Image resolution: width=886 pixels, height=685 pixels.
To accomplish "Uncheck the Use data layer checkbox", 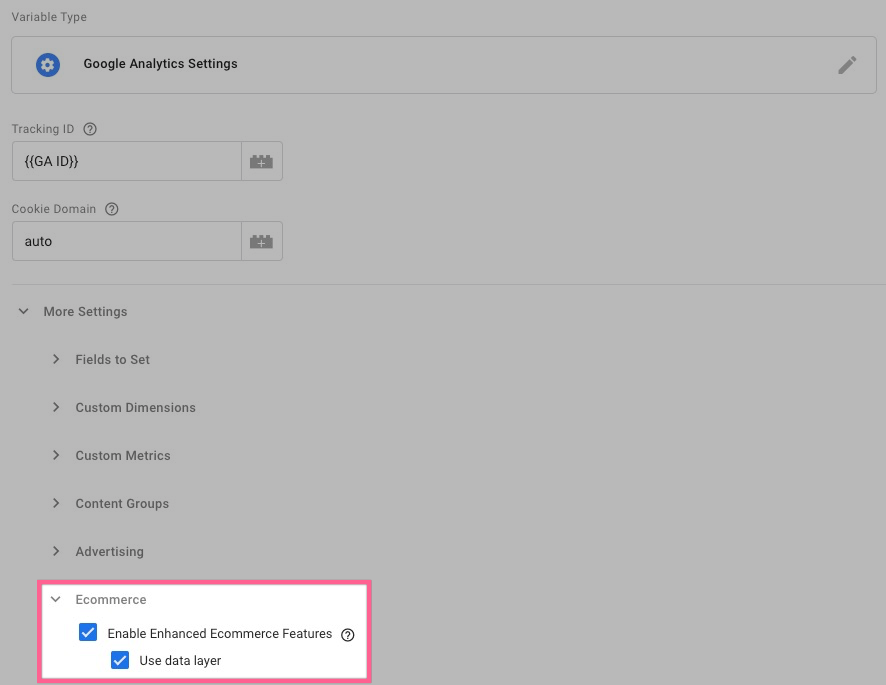I will (120, 660).
